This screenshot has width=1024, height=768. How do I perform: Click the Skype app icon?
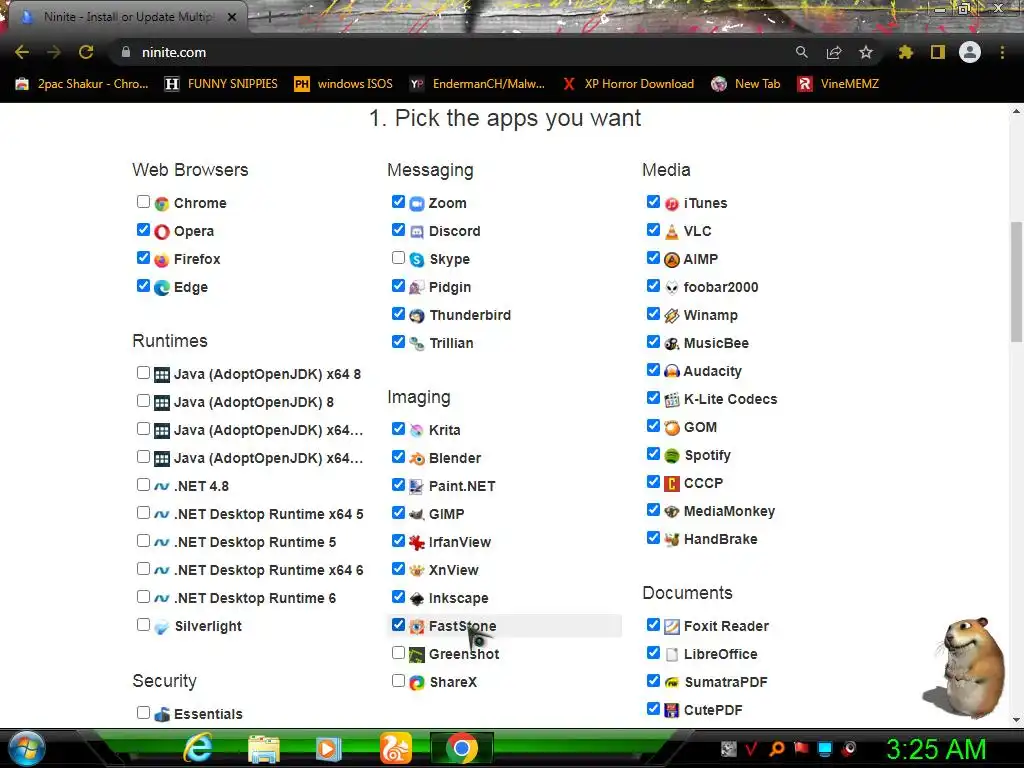417,260
